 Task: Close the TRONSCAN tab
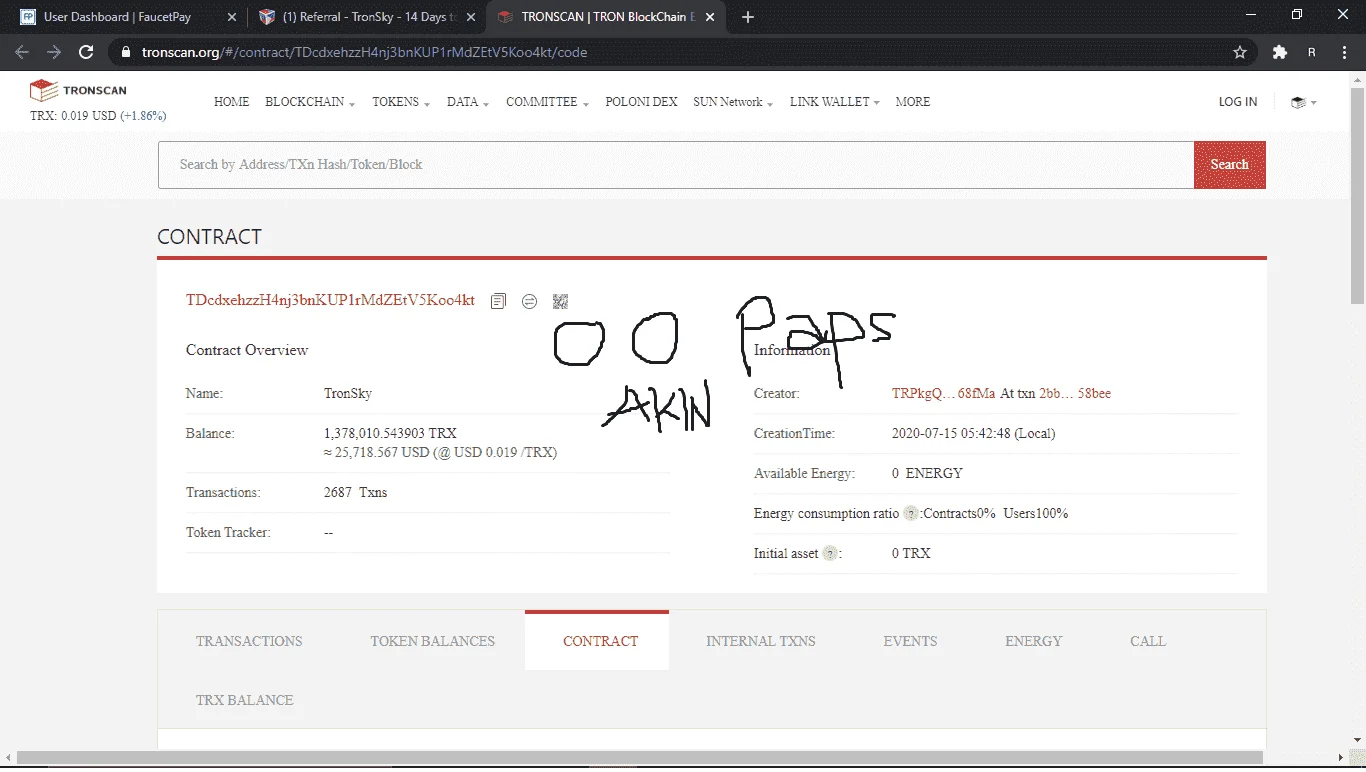[x=709, y=17]
